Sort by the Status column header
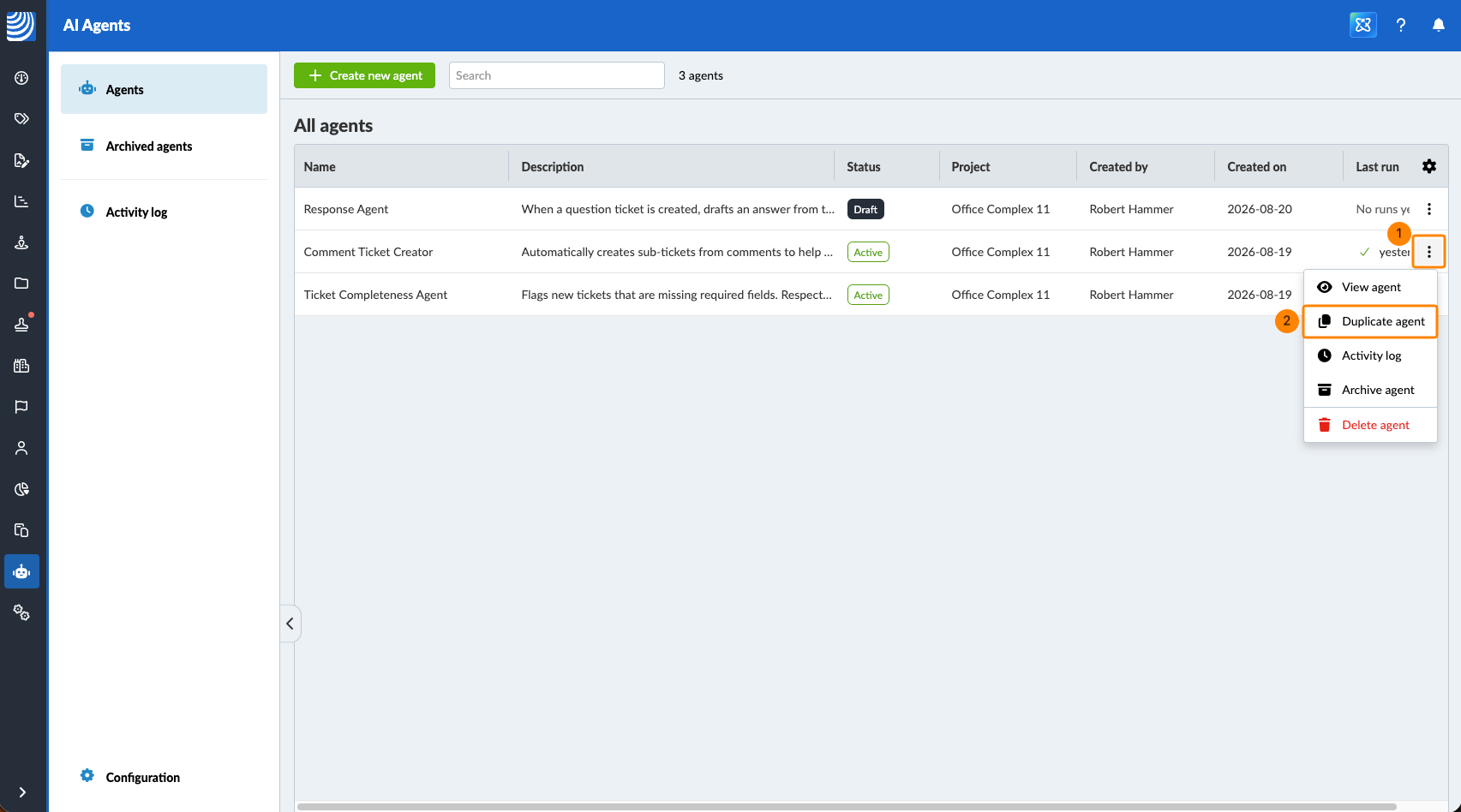This screenshot has width=1461, height=812. [x=864, y=167]
